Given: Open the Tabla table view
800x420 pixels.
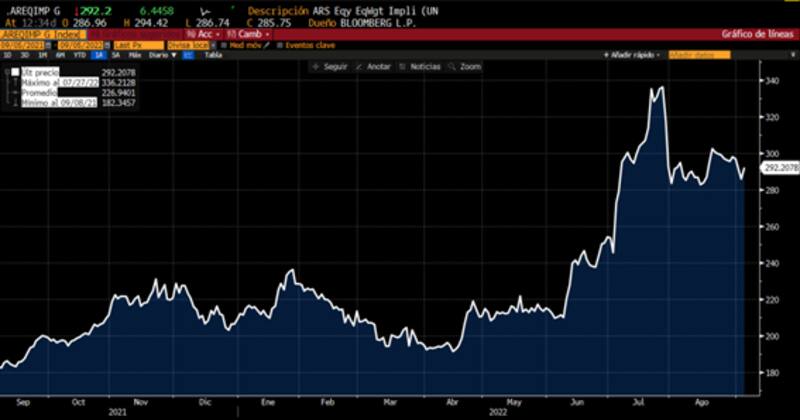Looking at the screenshot, I should point(213,56).
